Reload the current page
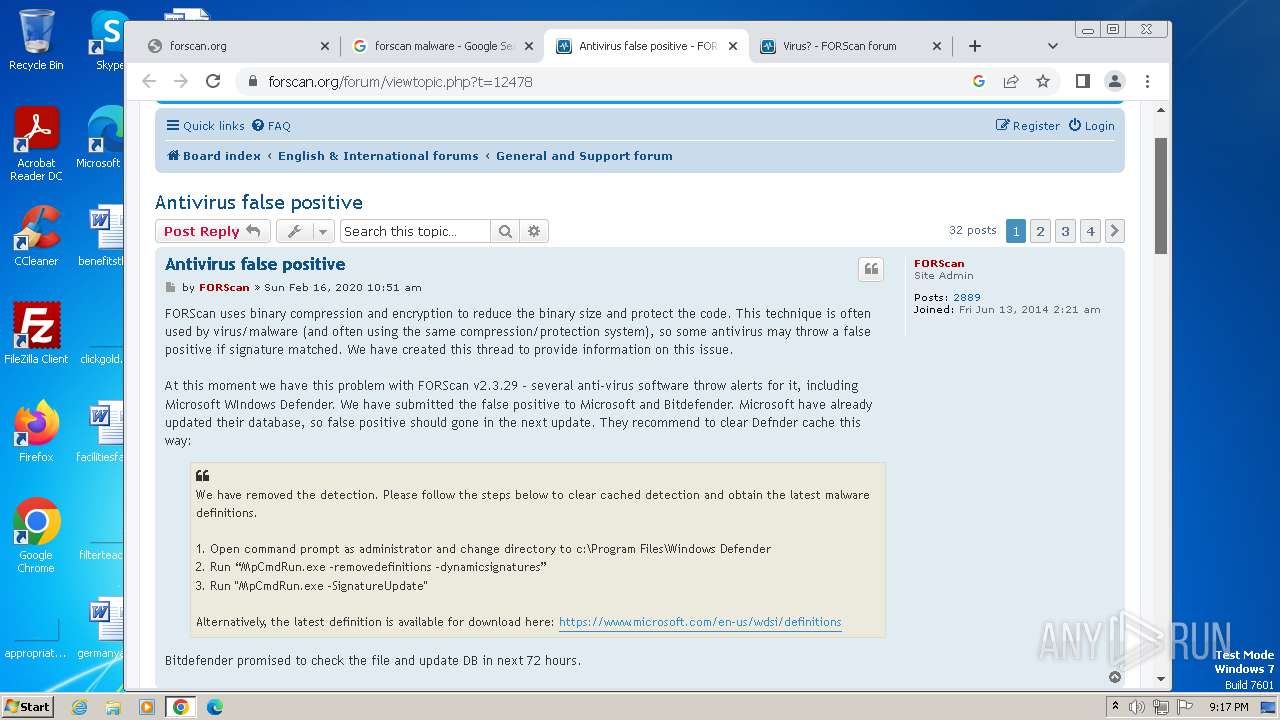The width and height of the screenshot is (1280, 720). pos(213,81)
